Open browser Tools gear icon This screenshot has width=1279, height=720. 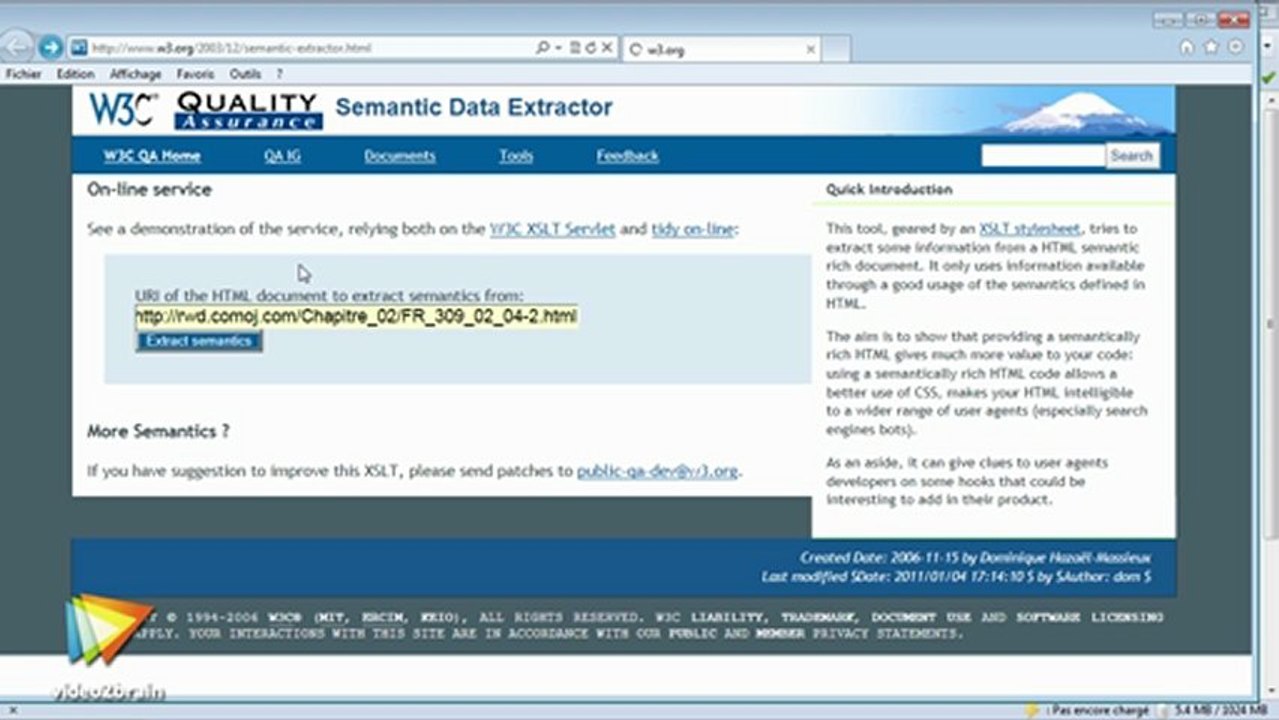(x=1236, y=47)
